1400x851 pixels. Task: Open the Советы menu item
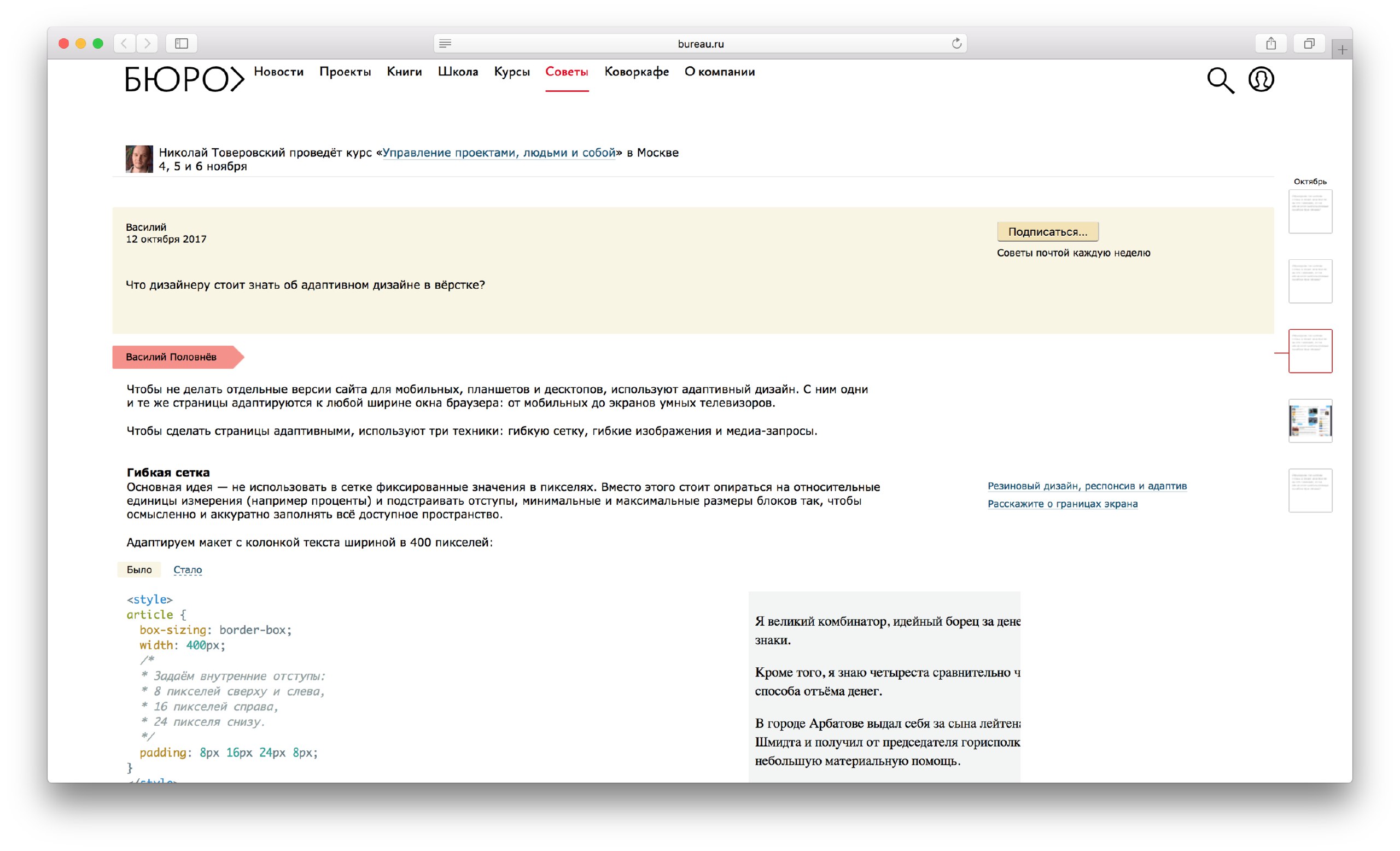click(567, 72)
